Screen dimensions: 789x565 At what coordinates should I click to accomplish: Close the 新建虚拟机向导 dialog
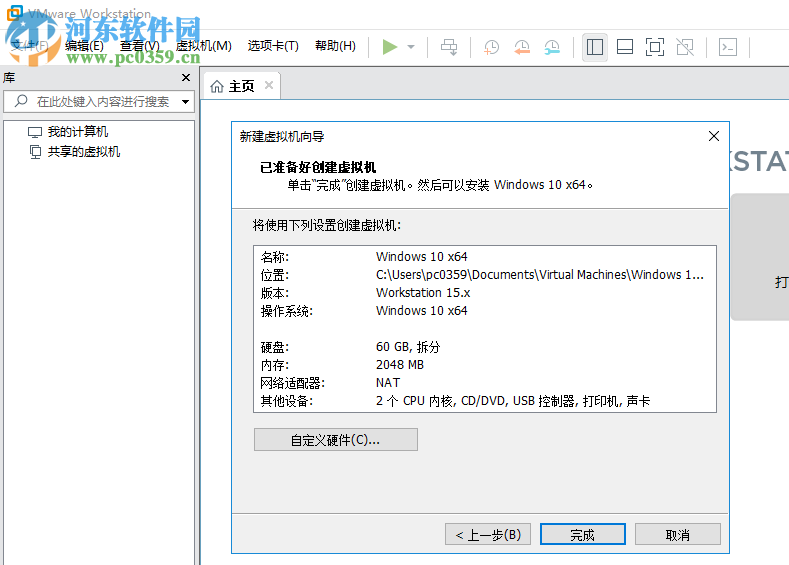tap(714, 136)
